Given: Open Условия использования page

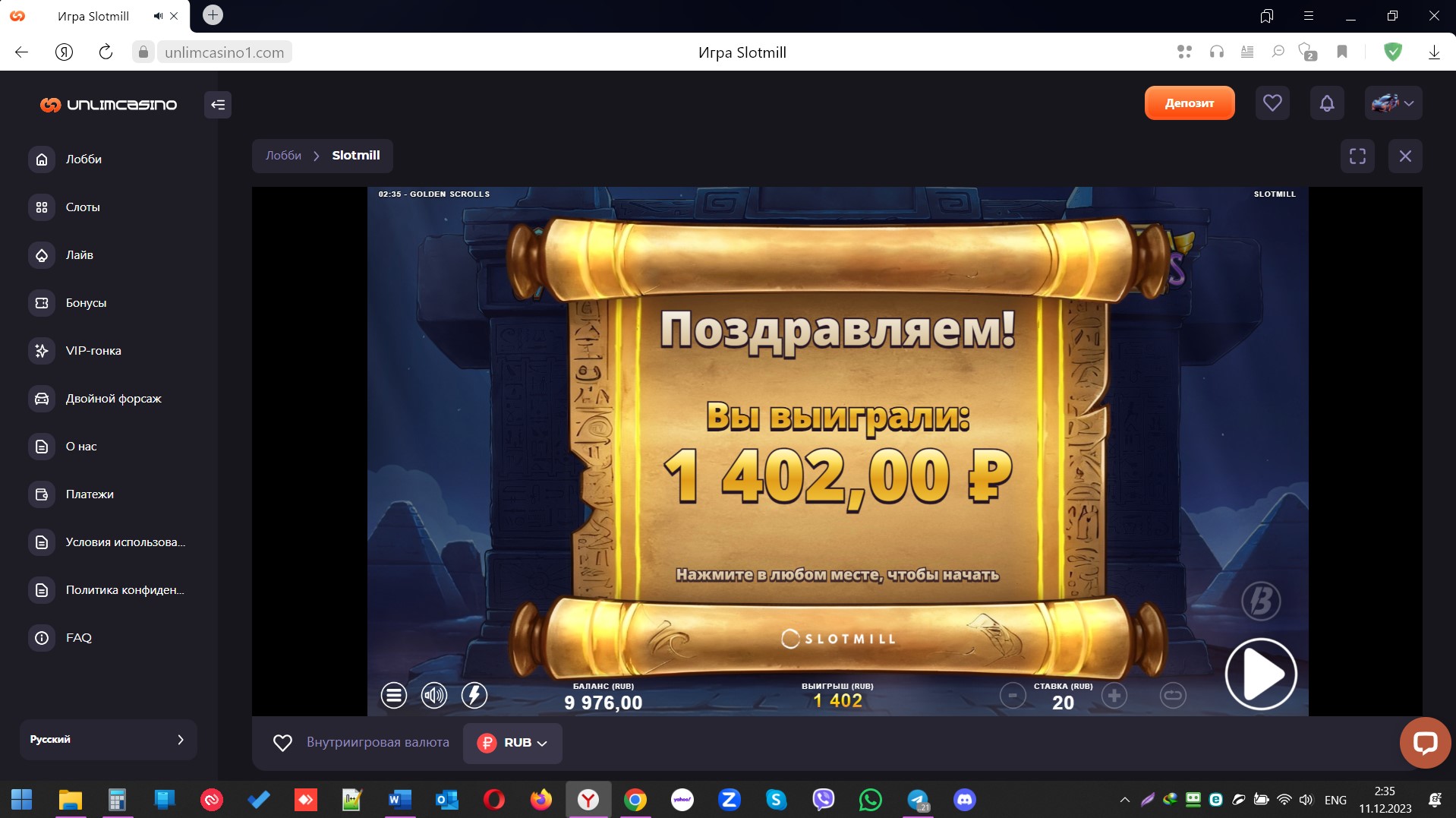Looking at the screenshot, I should click(x=108, y=542).
